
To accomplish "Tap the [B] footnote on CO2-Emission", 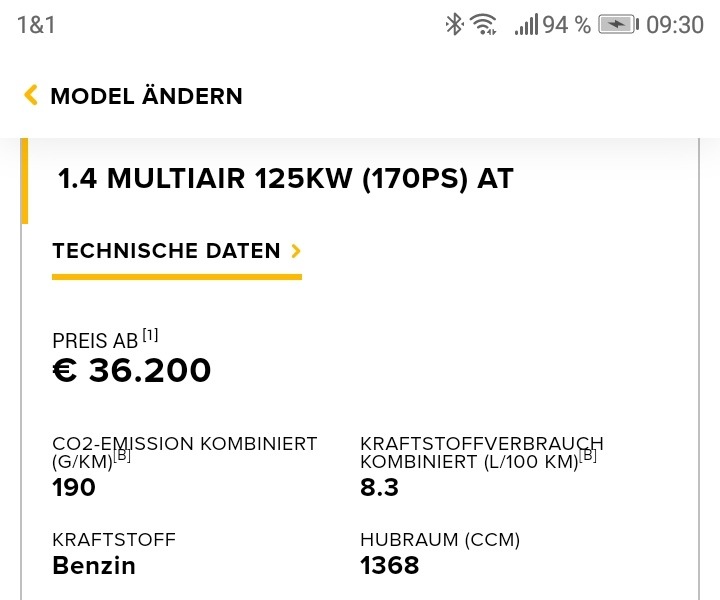I will pos(122,456).
